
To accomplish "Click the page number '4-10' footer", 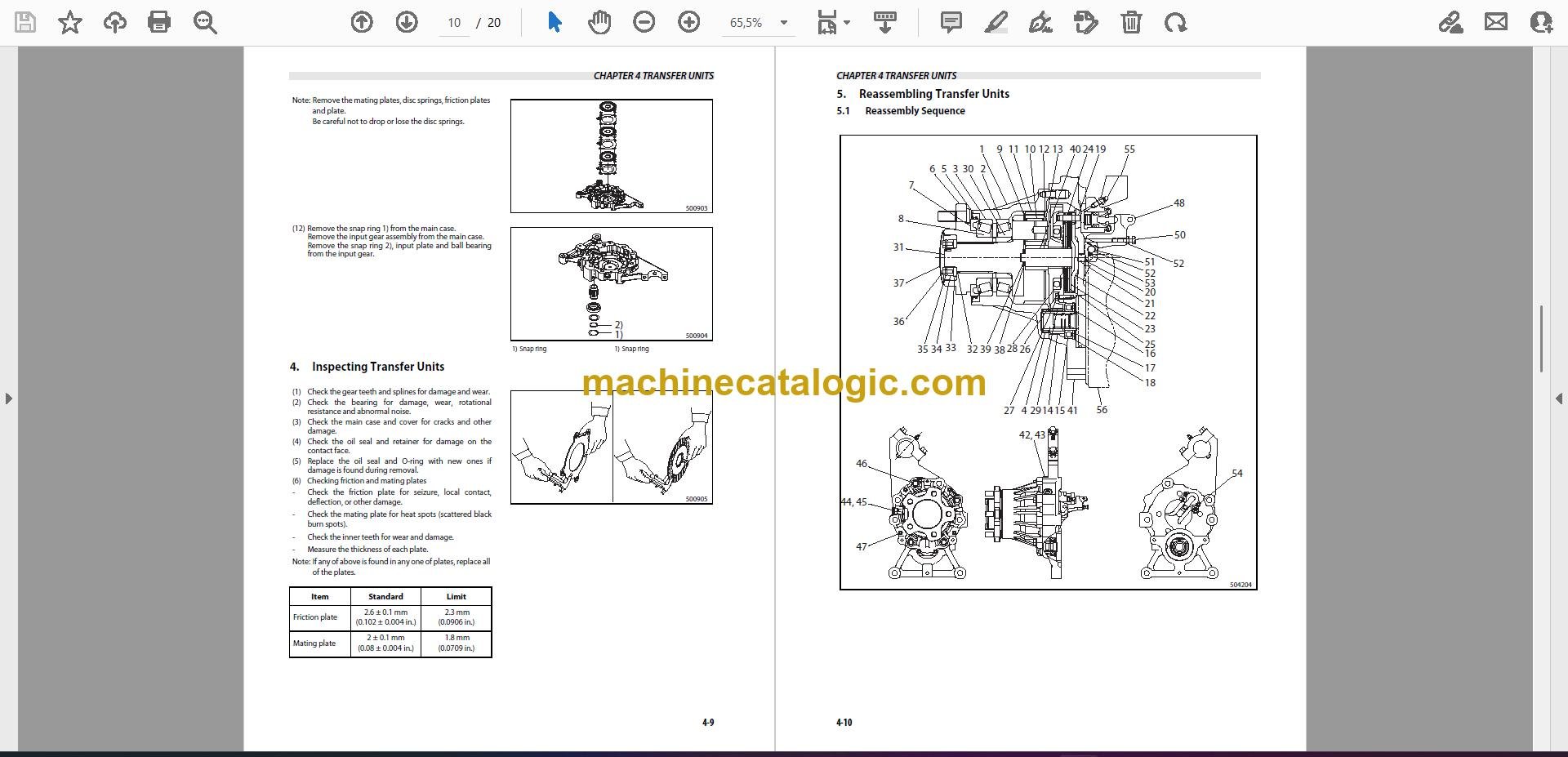I will point(844,723).
